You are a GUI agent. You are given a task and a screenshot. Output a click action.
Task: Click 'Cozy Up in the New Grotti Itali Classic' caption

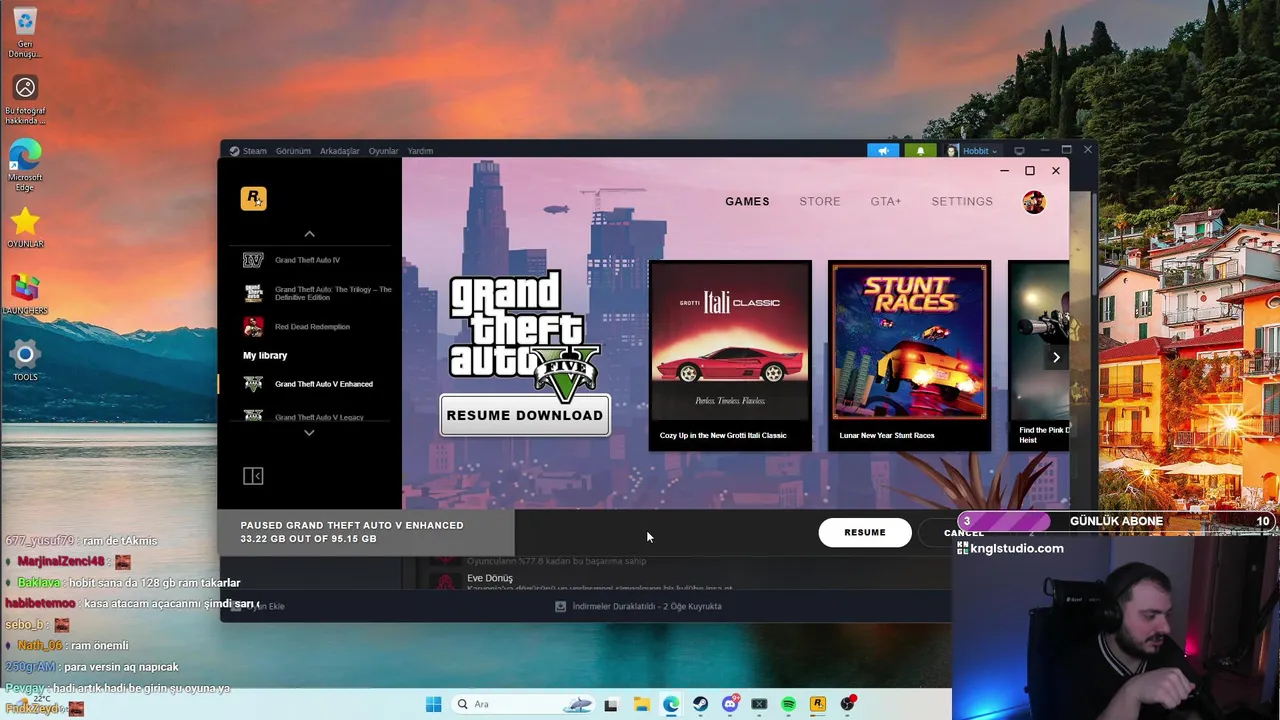(x=723, y=436)
